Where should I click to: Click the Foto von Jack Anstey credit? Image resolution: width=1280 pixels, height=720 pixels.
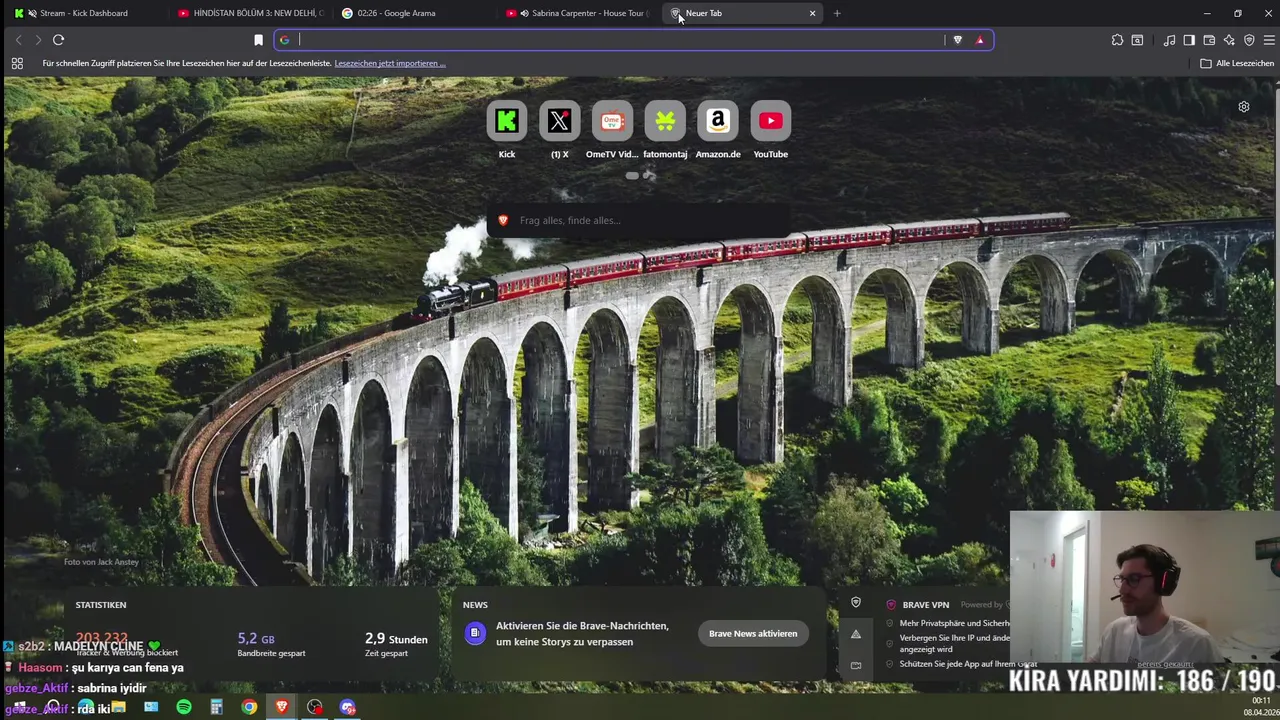tap(101, 562)
